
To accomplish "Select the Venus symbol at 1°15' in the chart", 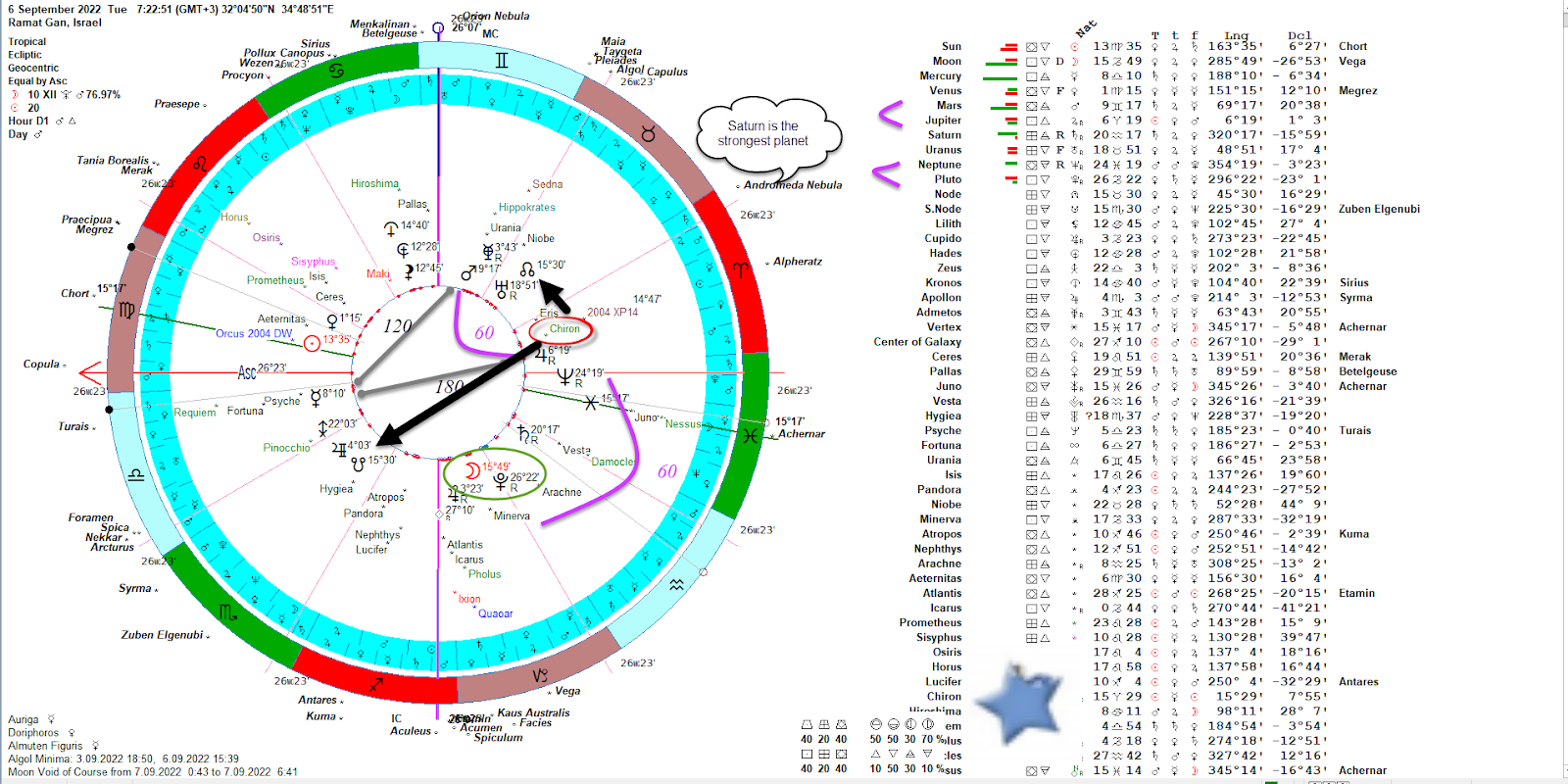I will [x=332, y=320].
